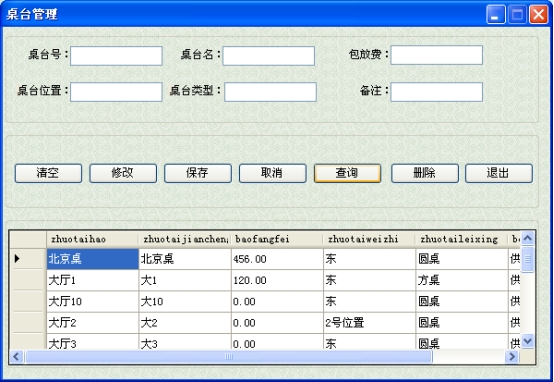Click the horizontal scroll right arrow
554x382 pixels.
(x=512, y=357)
